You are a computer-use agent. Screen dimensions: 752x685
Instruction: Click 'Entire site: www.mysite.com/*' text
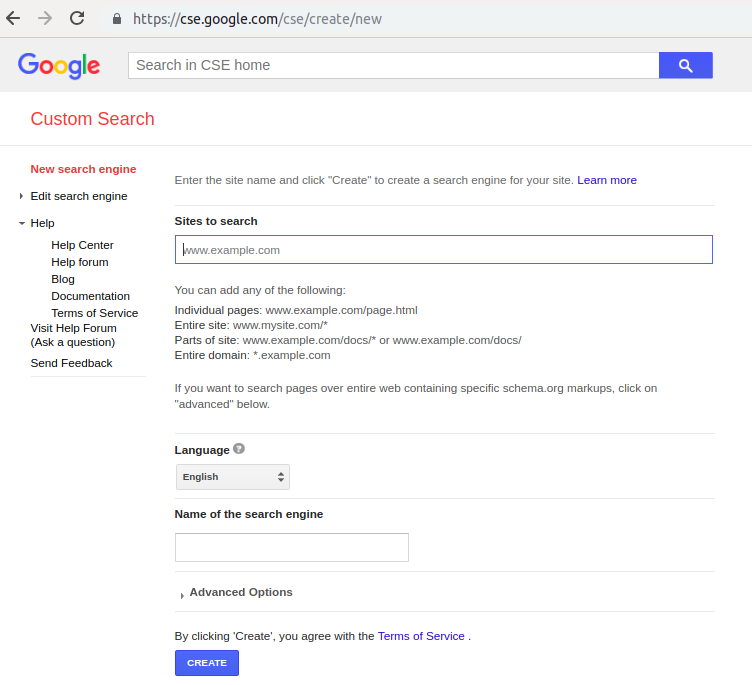pyautogui.click(x=251, y=325)
